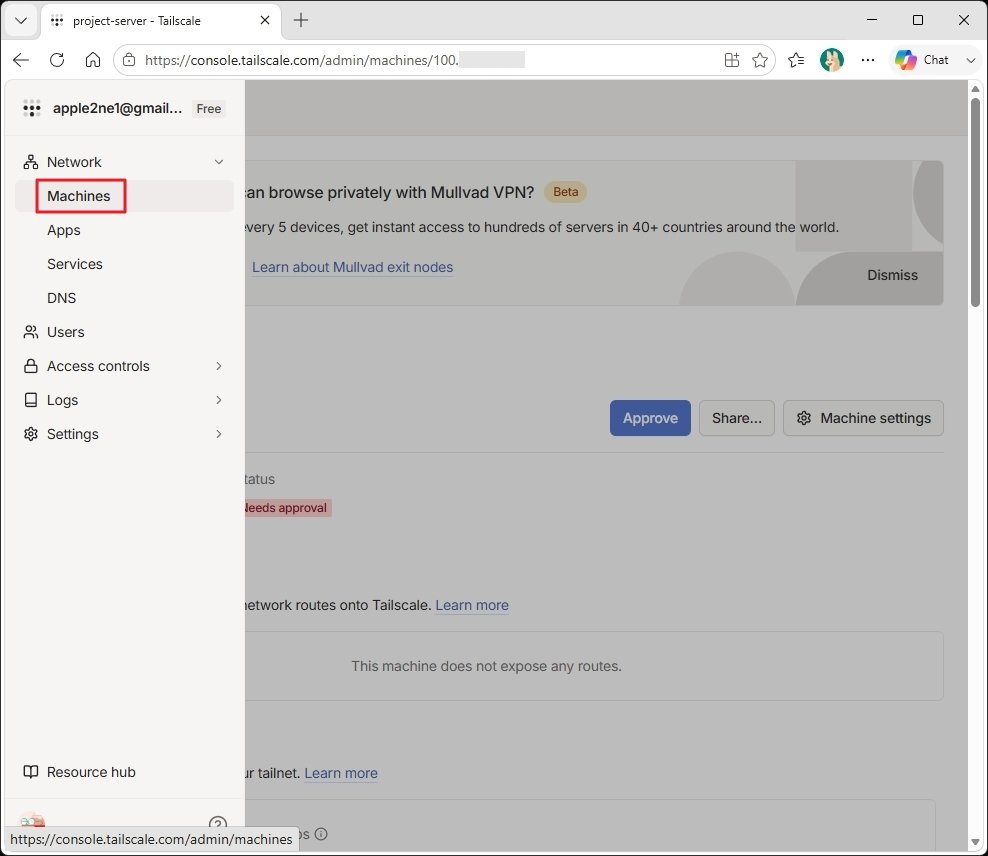View site information lock icon
988x856 pixels.
[129, 60]
